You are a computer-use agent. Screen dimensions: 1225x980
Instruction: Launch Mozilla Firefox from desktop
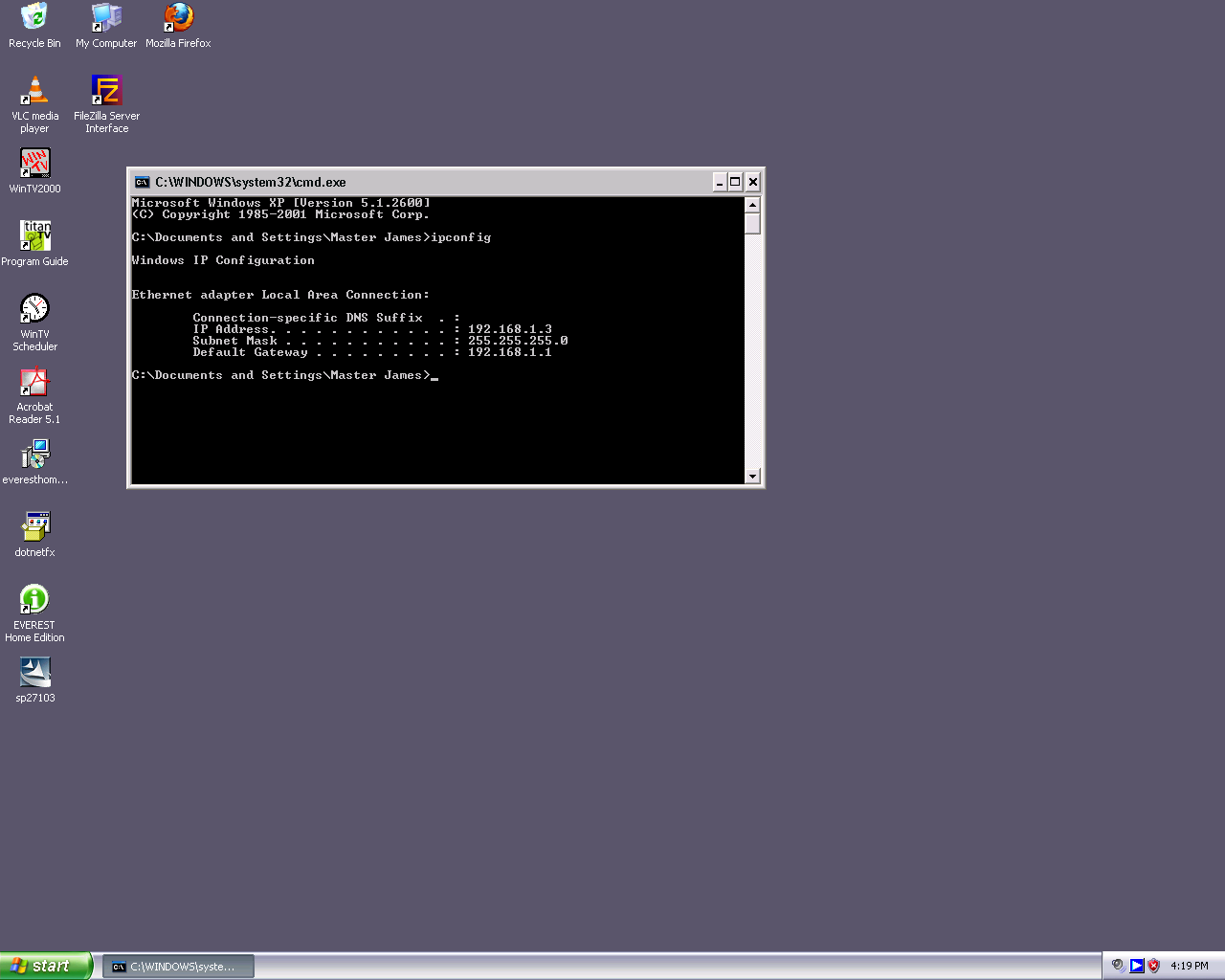coord(178,17)
